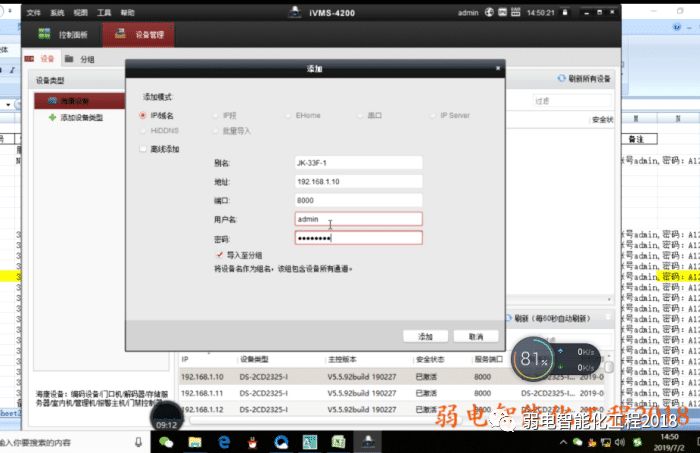
Task: Click 刷新所有设备 refresh button
Action: click(583, 79)
